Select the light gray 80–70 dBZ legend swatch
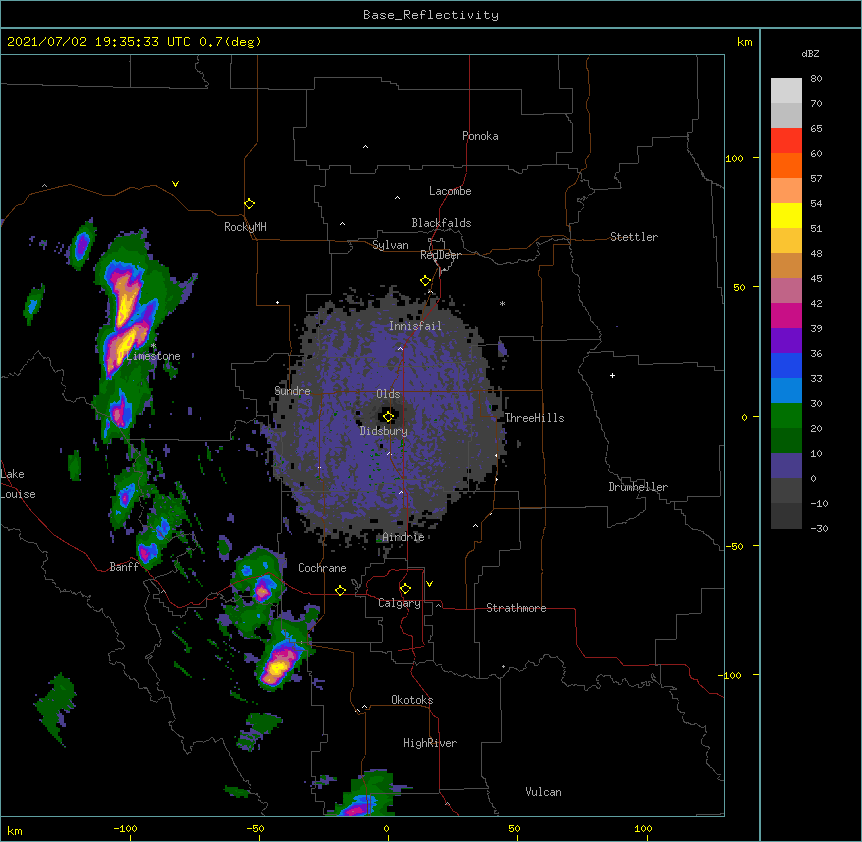Image resolution: width=862 pixels, height=842 pixels. (786, 91)
